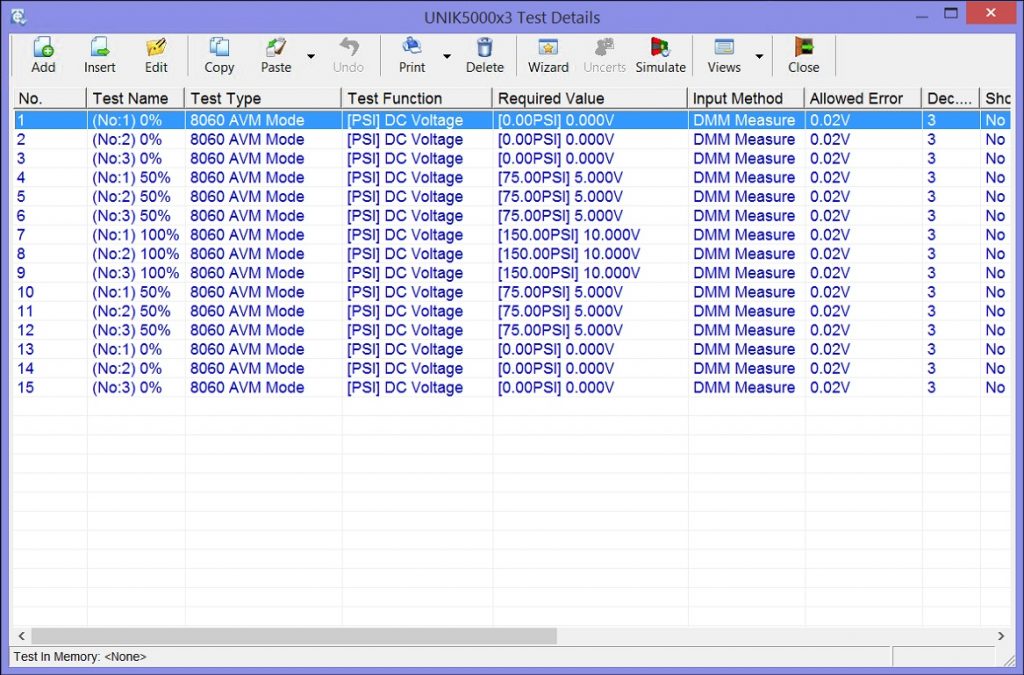Expand the Print dropdown arrow

[446, 56]
